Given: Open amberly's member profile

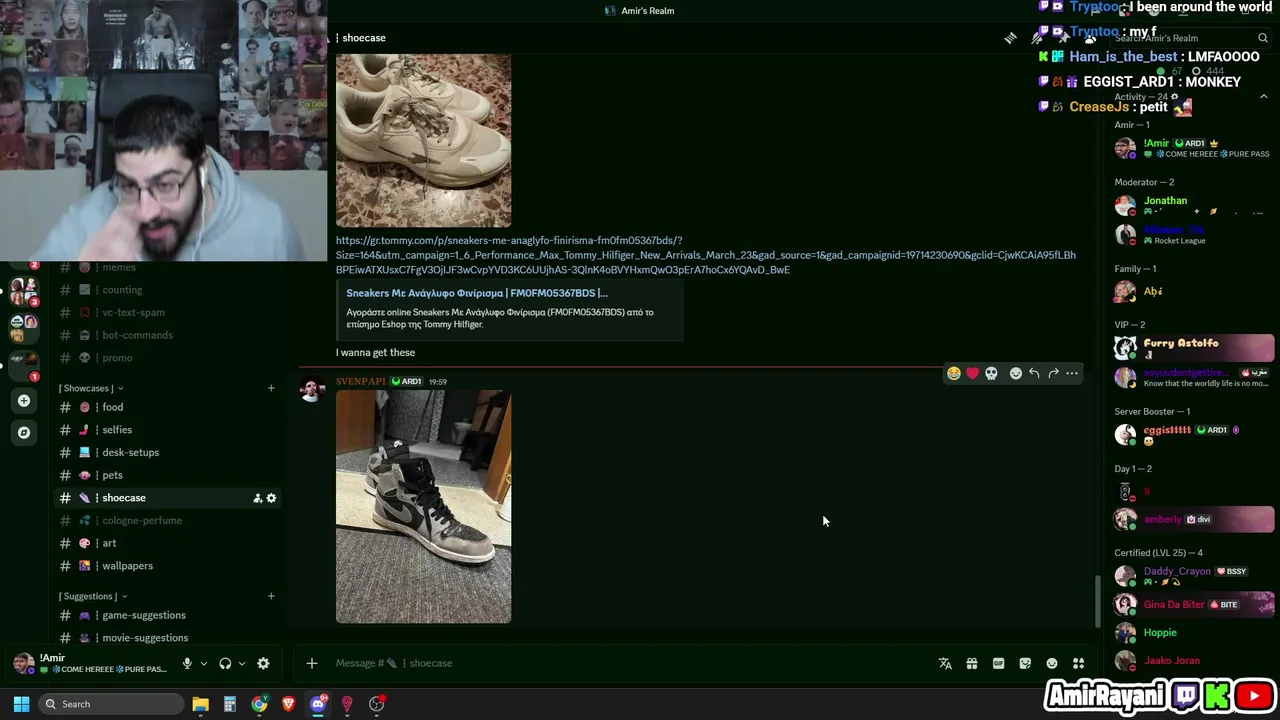Looking at the screenshot, I should [1192, 519].
